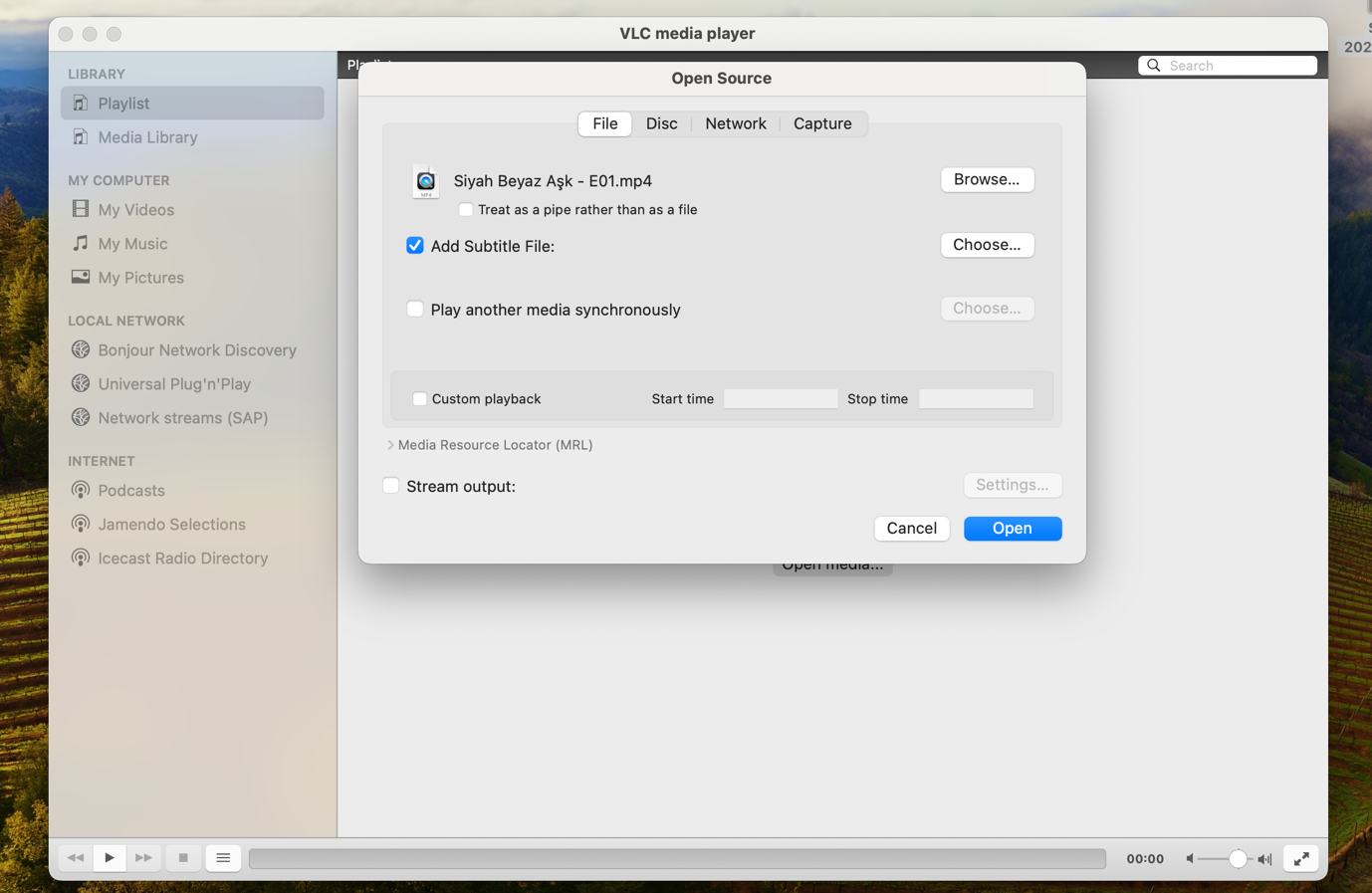Click the playlist Search field
1372x893 pixels.
click(1228, 66)
